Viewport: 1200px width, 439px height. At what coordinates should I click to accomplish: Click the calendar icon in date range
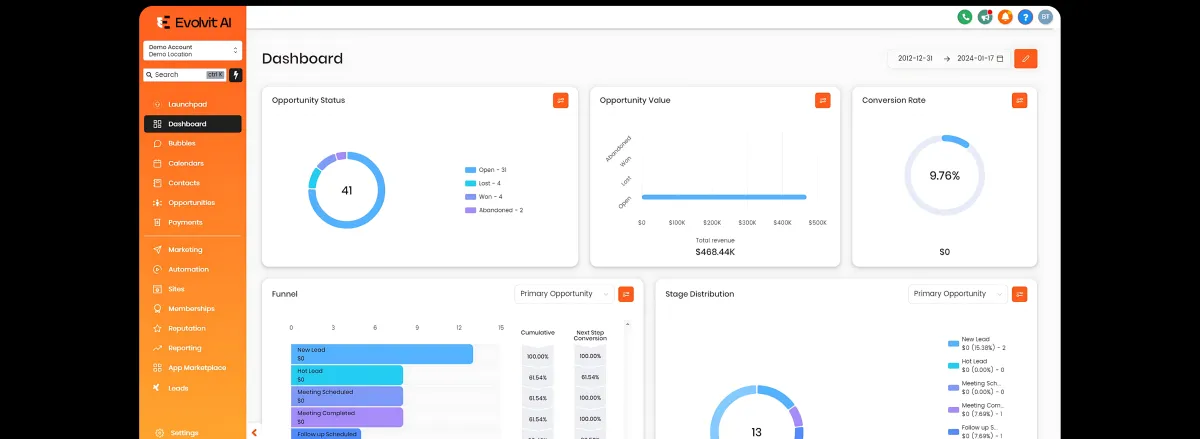(x=1000, y=59)
